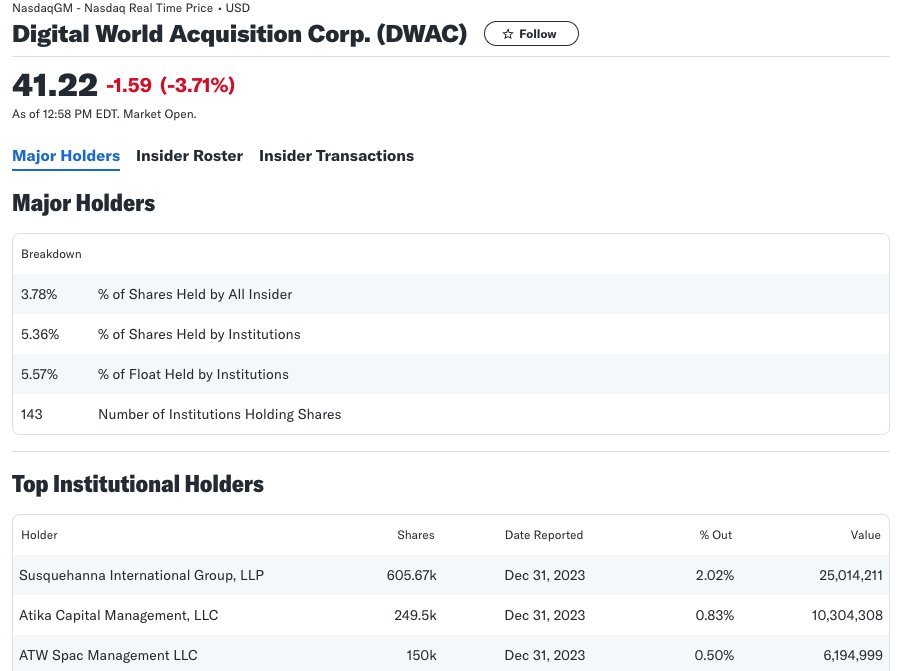Click the (-3.71%) percent change
Screen dimensions: 902x671
[197, 85]
